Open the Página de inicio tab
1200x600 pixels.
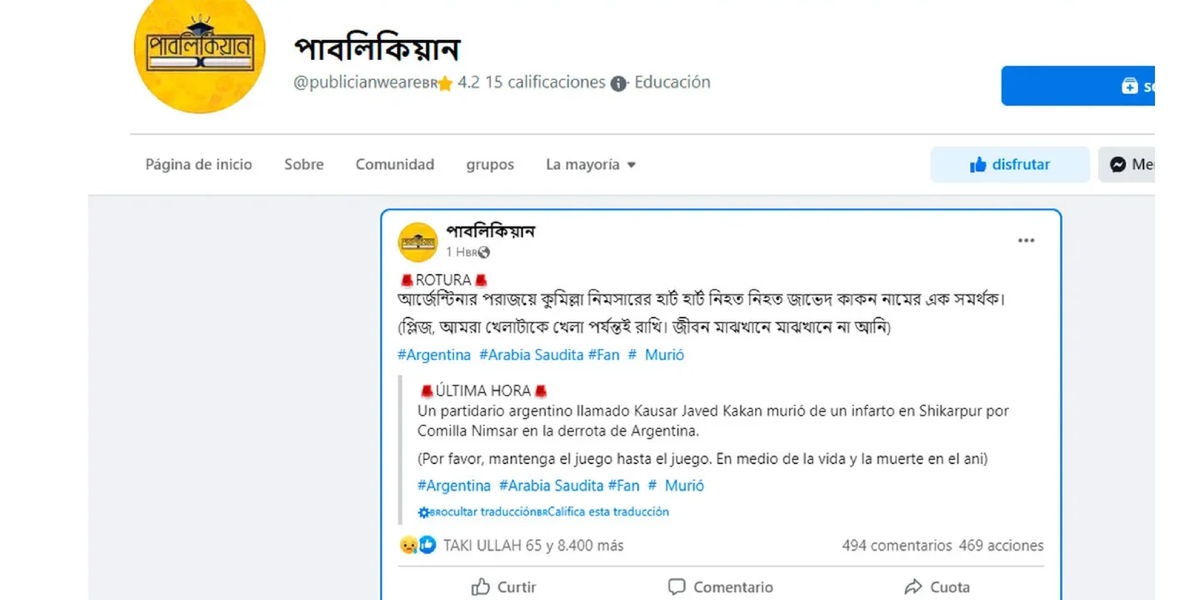(199, 164)
